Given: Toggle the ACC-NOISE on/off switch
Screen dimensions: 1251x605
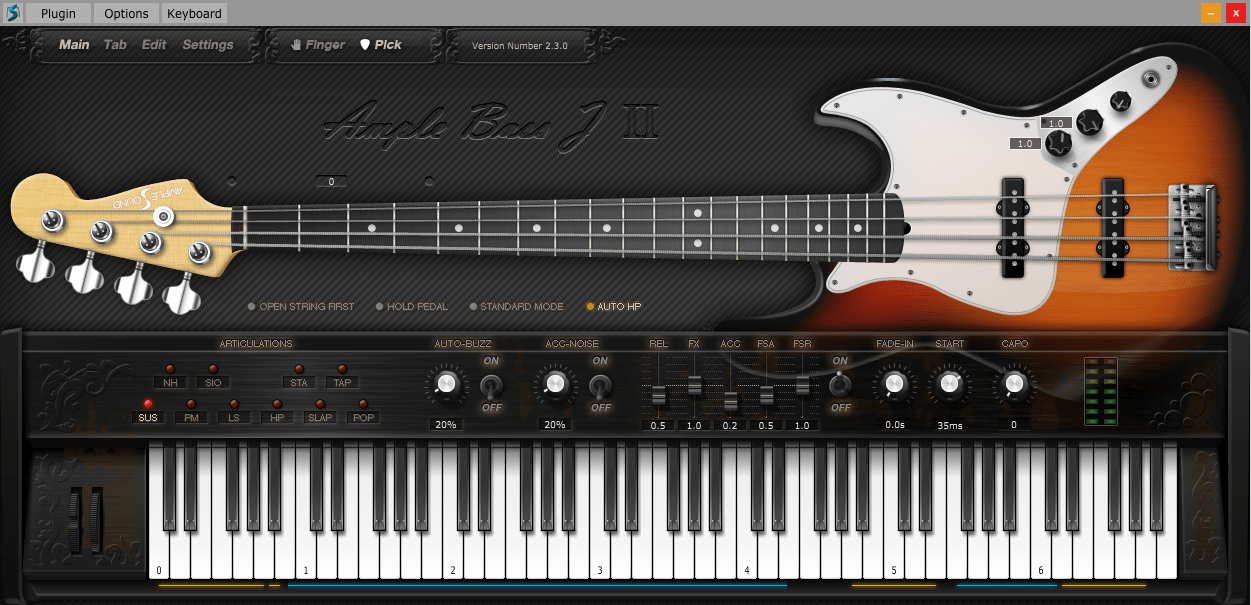Looking at the screenshot, I should click(600, 385).
